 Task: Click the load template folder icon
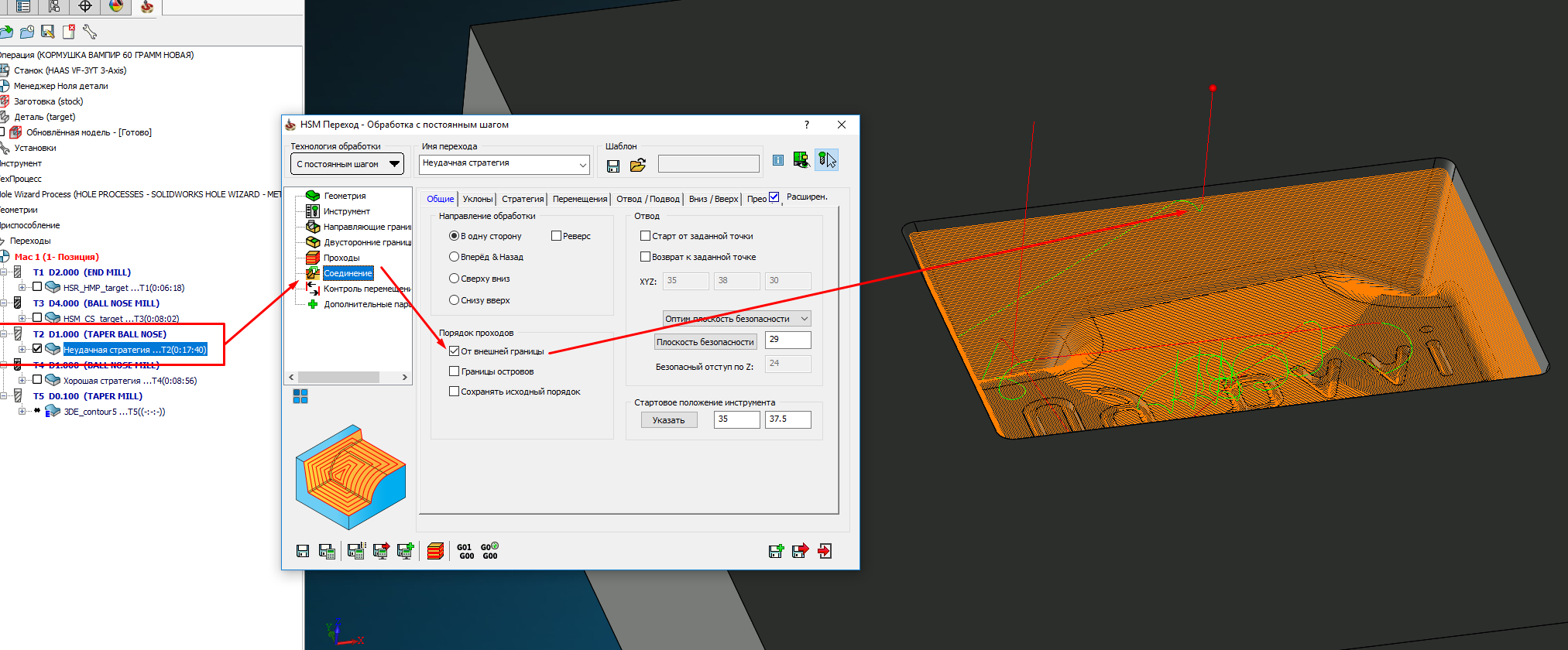click(x=637, y=165)
